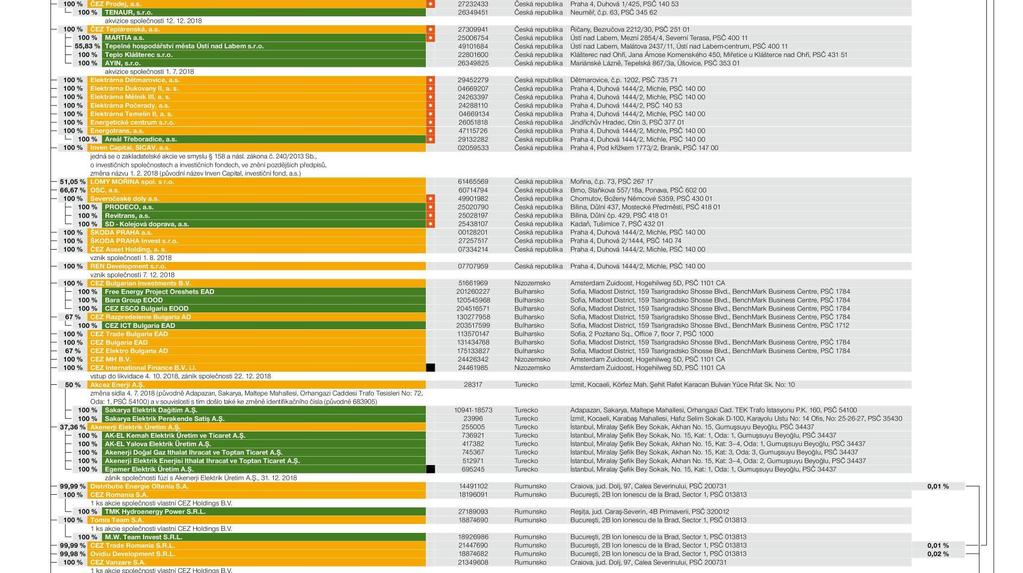Click registration number 02059533

473,148
